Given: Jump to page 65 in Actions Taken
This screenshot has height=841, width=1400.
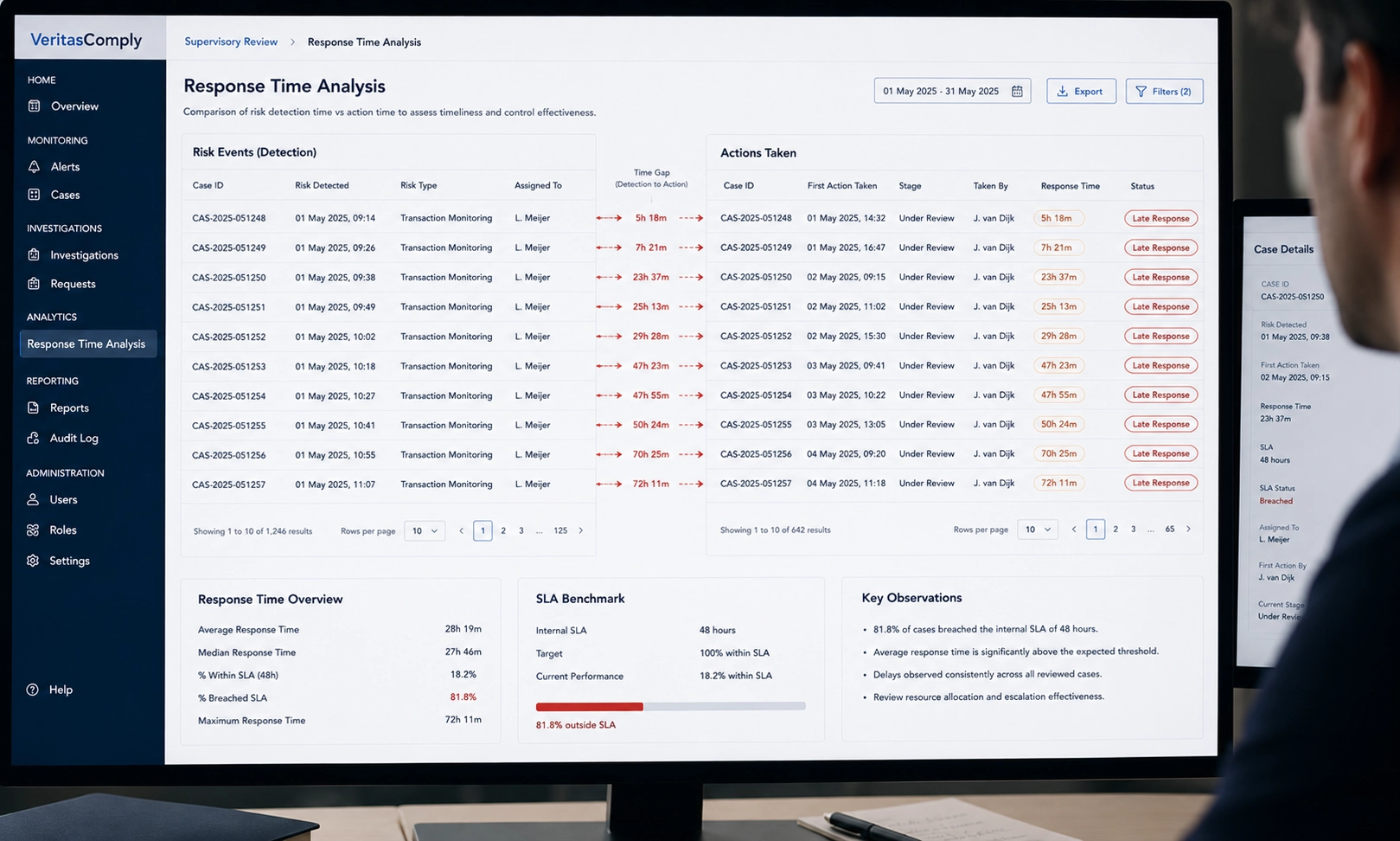Looking at the screenshot, I should (1170, 529).
